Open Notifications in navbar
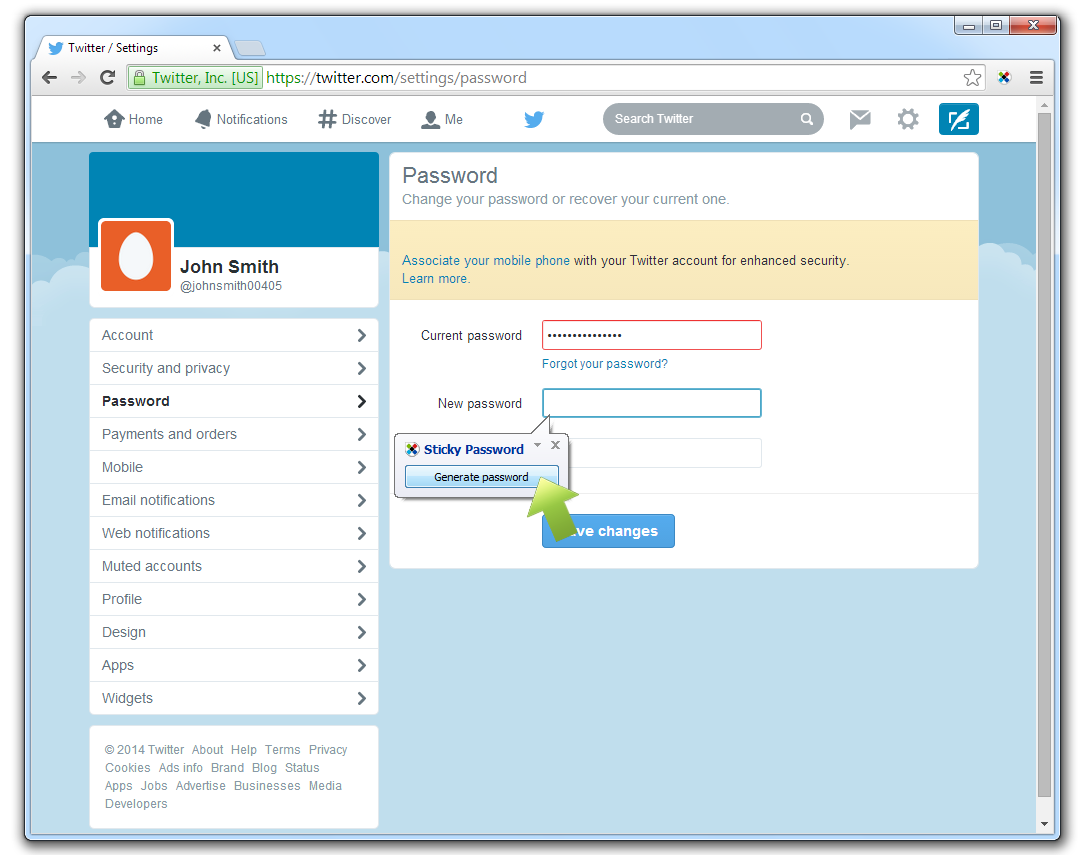The height and width of the screenshot is (855, 1084). tap(241, 119)
